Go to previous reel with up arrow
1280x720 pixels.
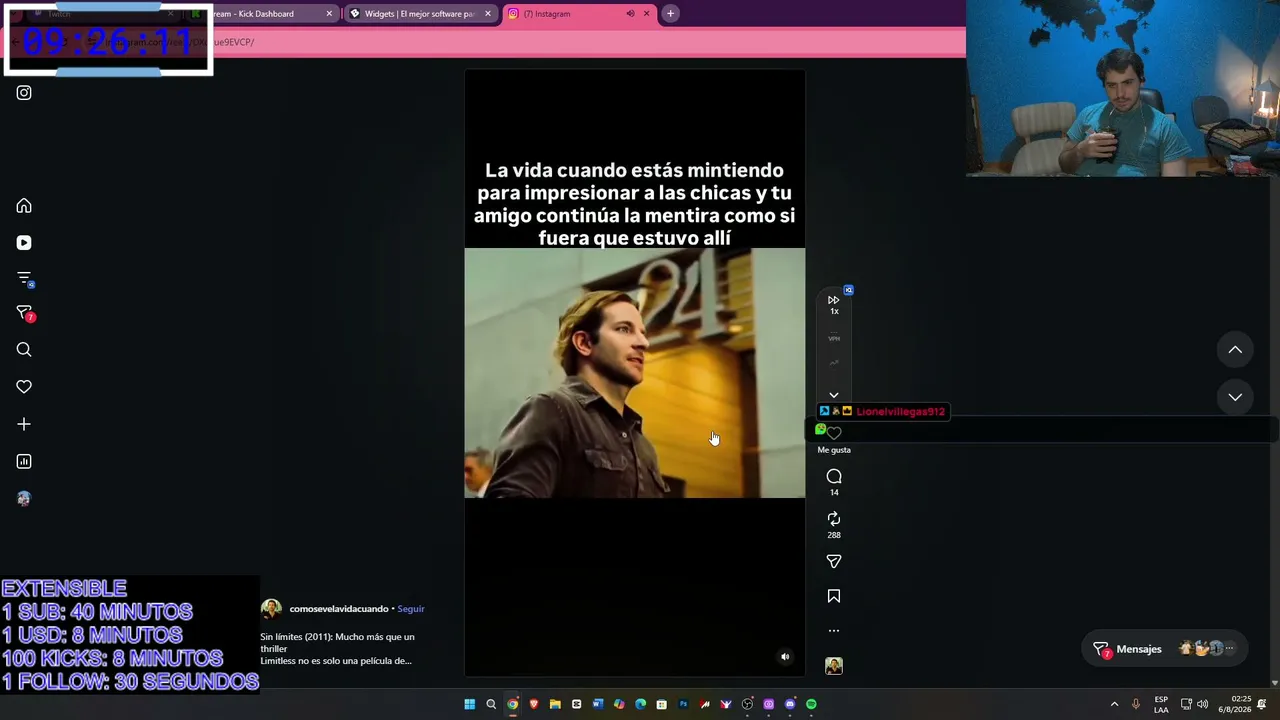tap(1235, 350)
